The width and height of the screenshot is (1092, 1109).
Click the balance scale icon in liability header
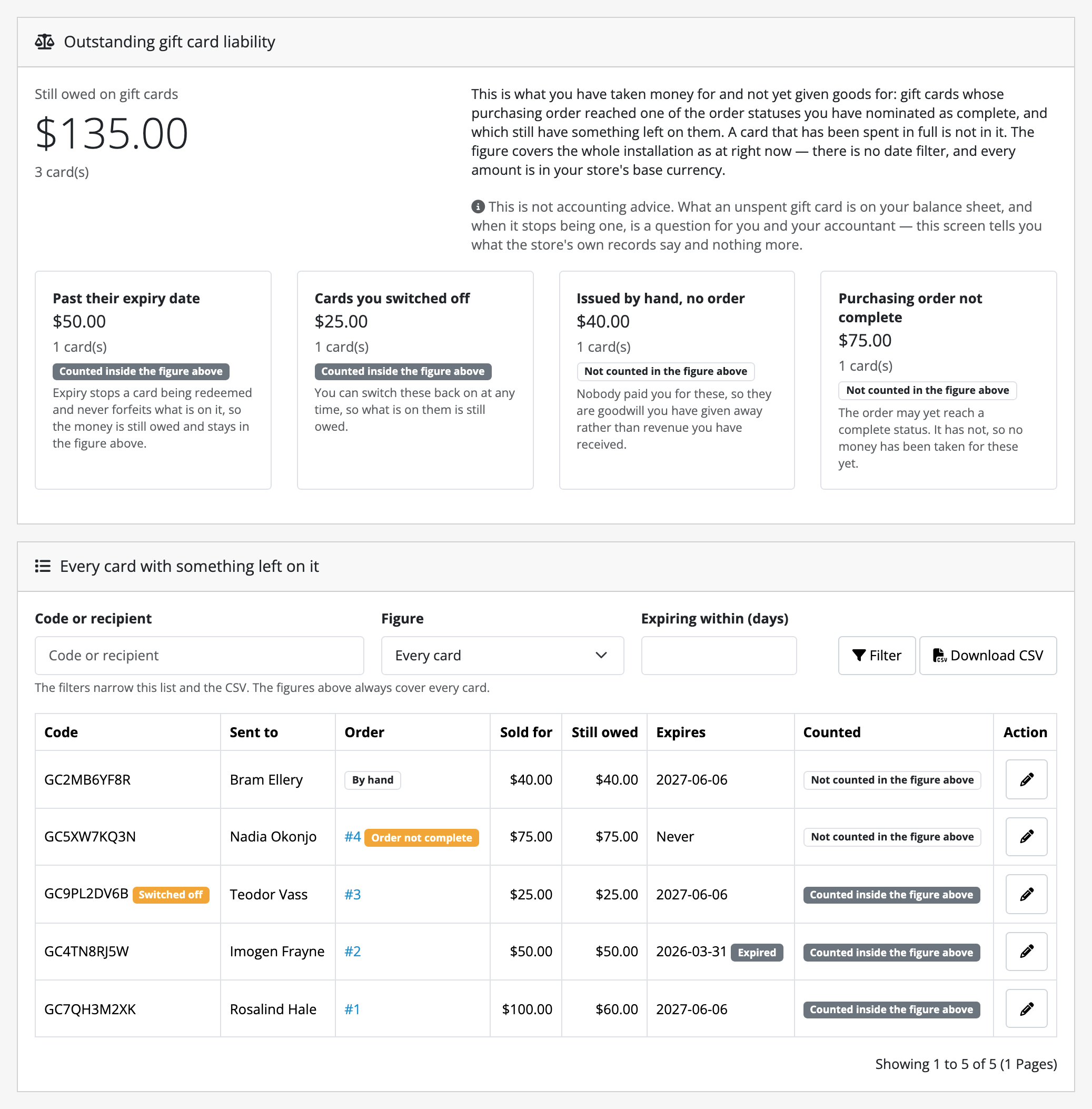pos(45,42)
